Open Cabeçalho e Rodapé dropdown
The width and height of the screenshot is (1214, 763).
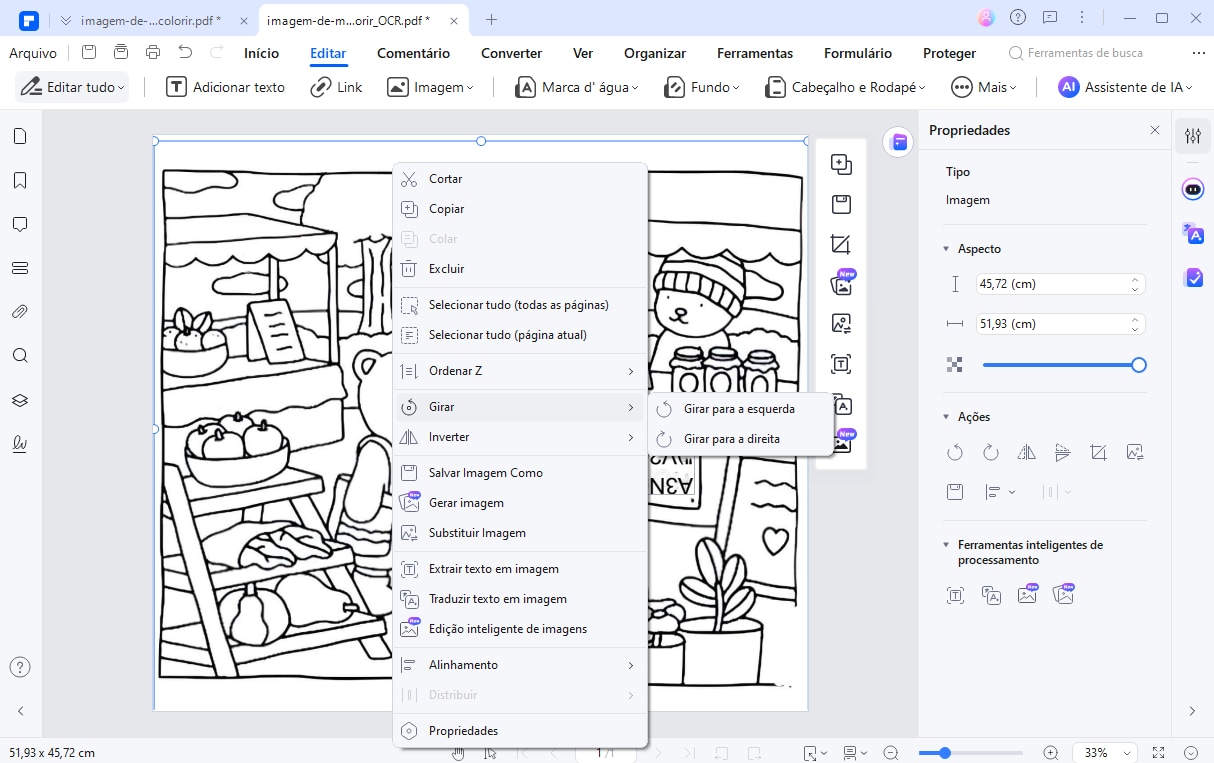click(845, 87)
